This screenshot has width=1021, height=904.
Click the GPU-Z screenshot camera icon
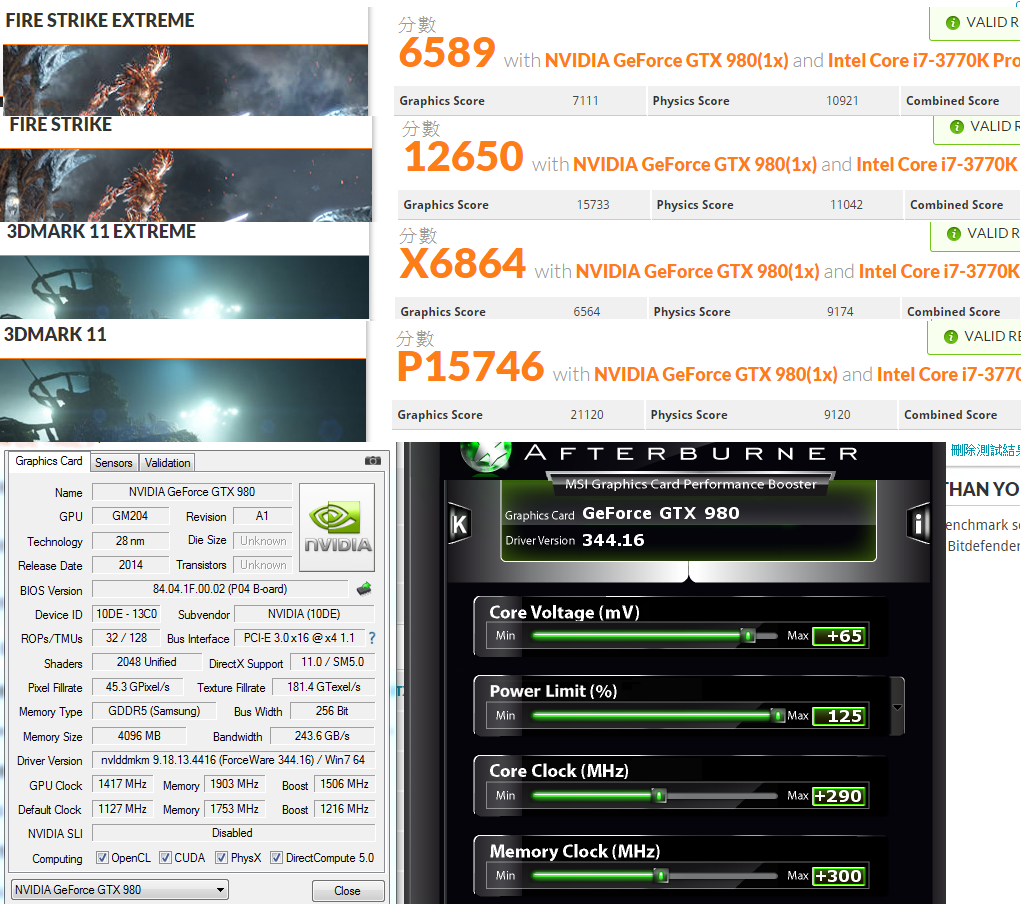point(372,460)
